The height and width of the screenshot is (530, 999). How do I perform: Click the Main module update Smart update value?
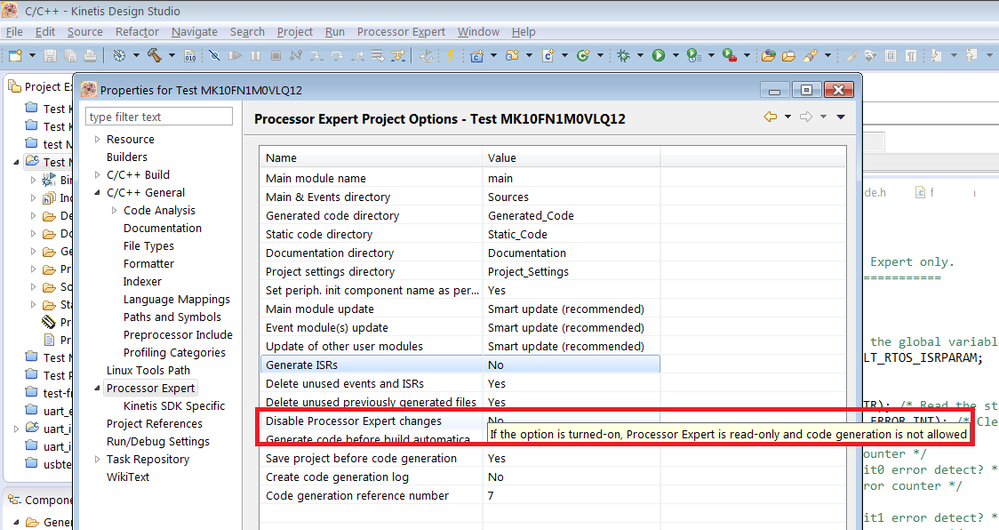(x=566, y=309)
